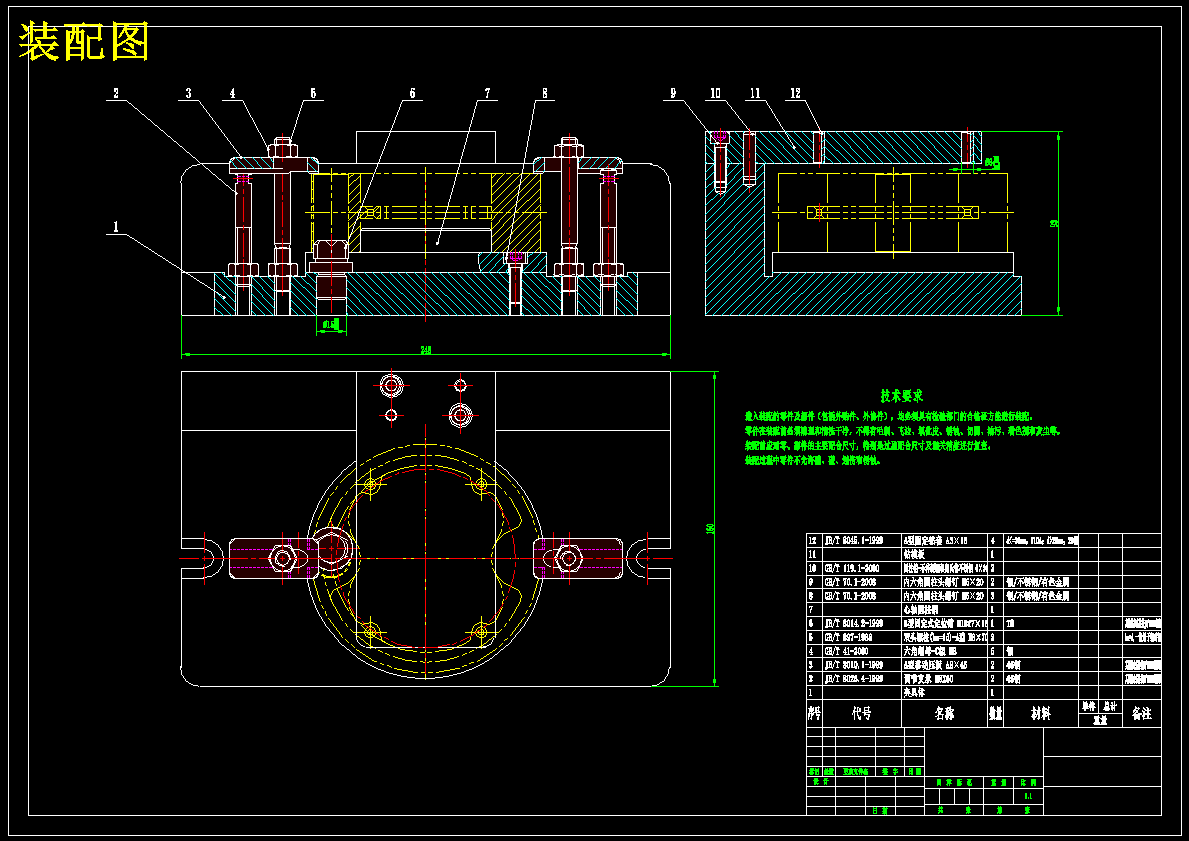Screen dimensions: 1189x841
Task: Click the 代号 header in parts list
Action: pos(861,714)
